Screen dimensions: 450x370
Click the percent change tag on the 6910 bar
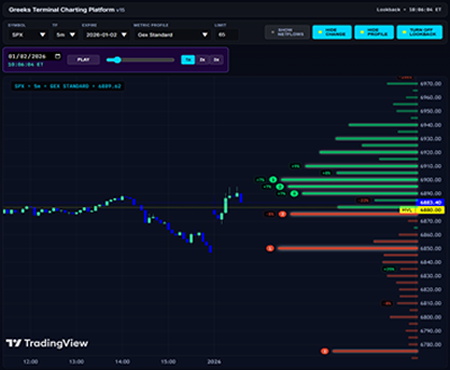click(x=295, y=166)
